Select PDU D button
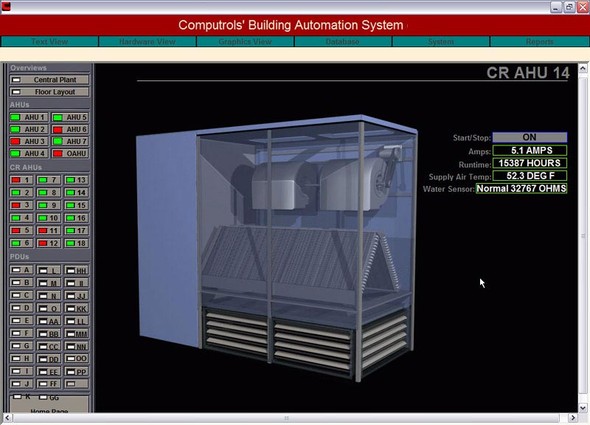 [21, 308]
